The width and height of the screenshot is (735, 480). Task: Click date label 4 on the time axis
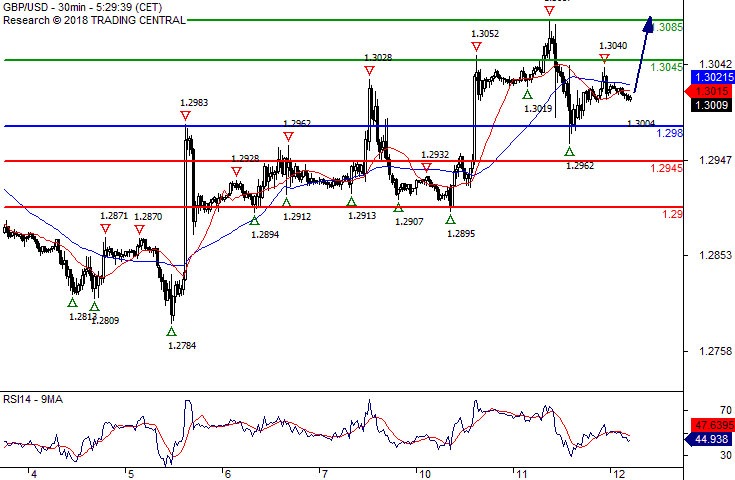pyautogui.click(x=34, y=474)
